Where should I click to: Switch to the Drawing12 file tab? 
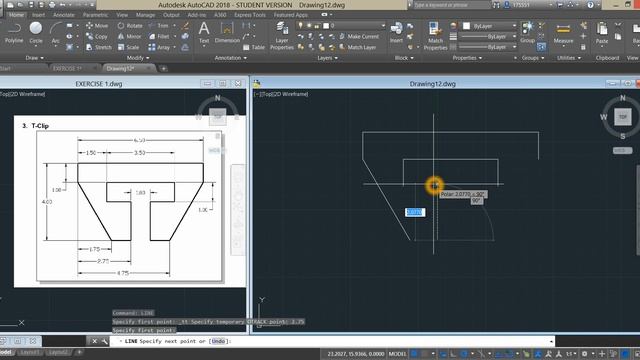pos(129,68)
